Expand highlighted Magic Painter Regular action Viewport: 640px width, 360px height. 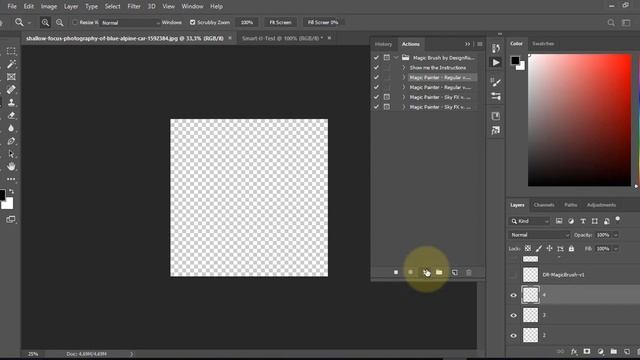tap(404, 78)
